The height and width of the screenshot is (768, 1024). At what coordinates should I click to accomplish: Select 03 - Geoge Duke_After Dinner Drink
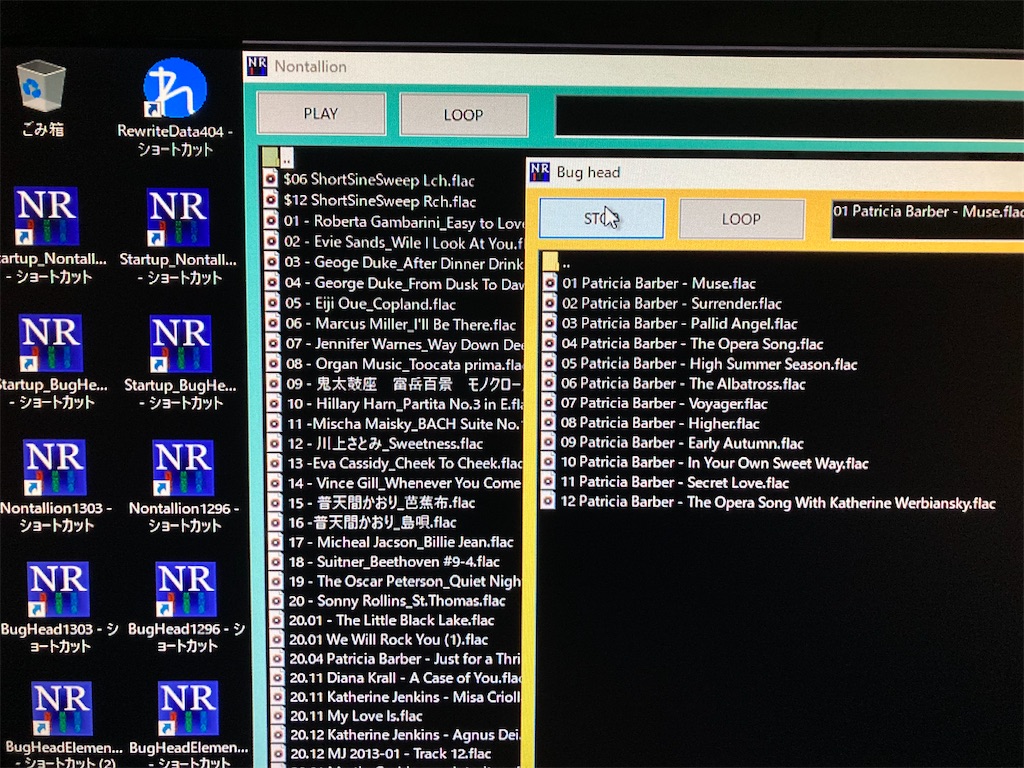point(404,263)
